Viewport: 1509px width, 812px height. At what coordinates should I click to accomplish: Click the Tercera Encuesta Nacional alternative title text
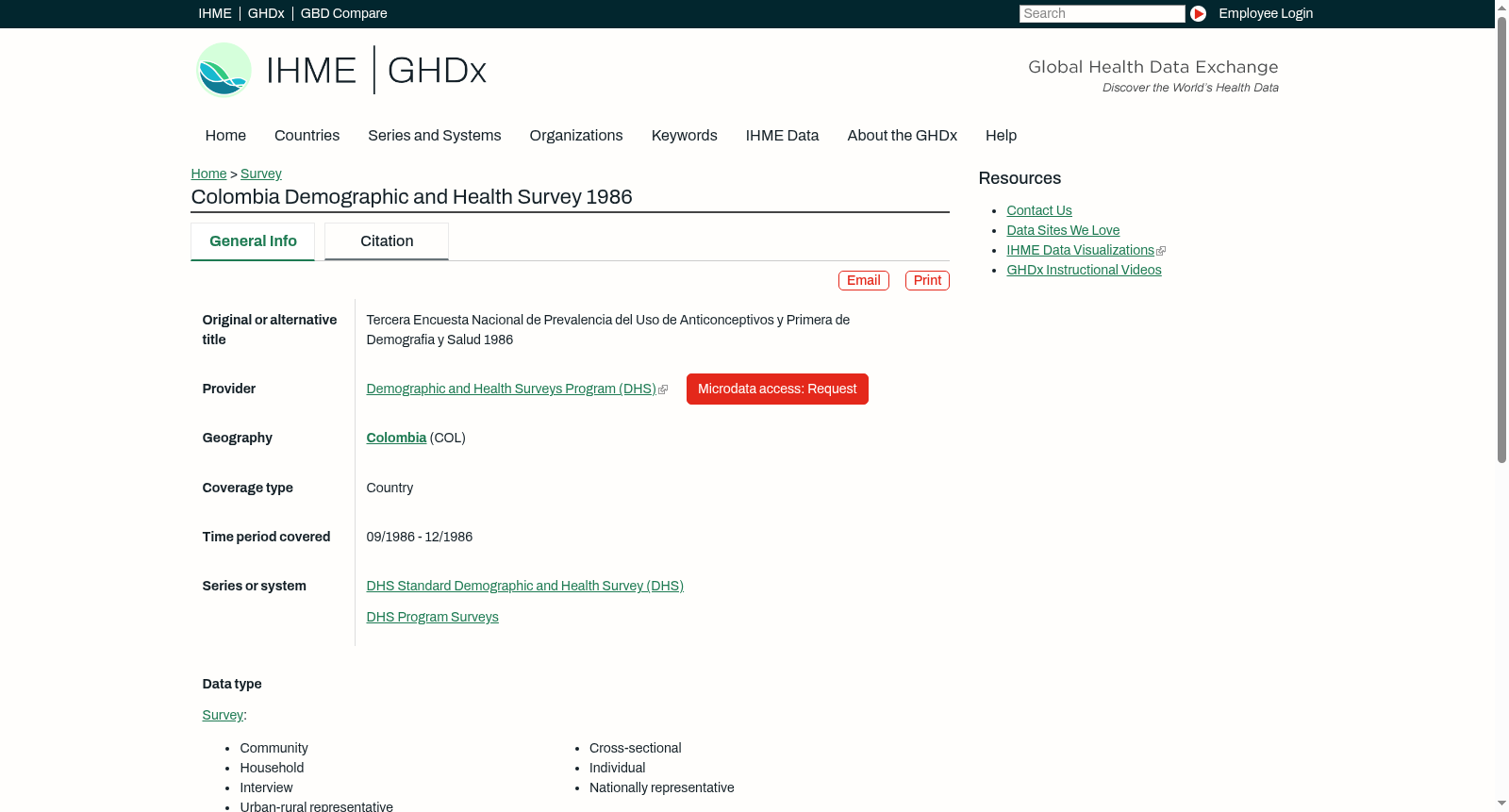[x=608, y=330]
